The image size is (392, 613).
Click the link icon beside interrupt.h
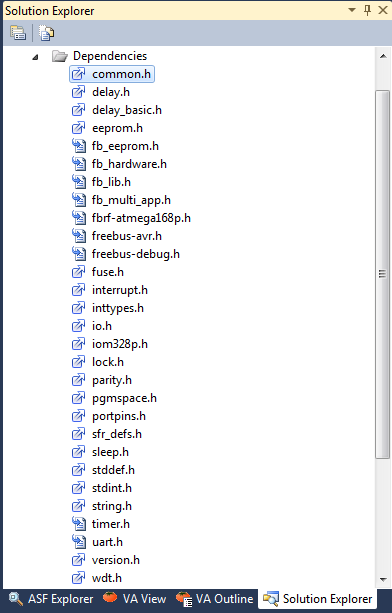(x=79, y=290)
